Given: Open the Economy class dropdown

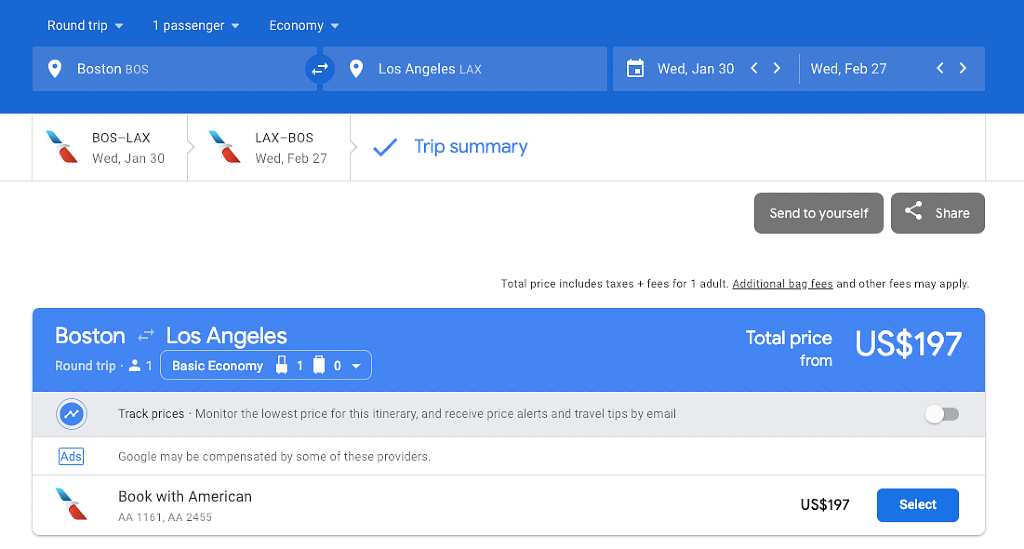Looking at the screenshot, I should point(304,25).
